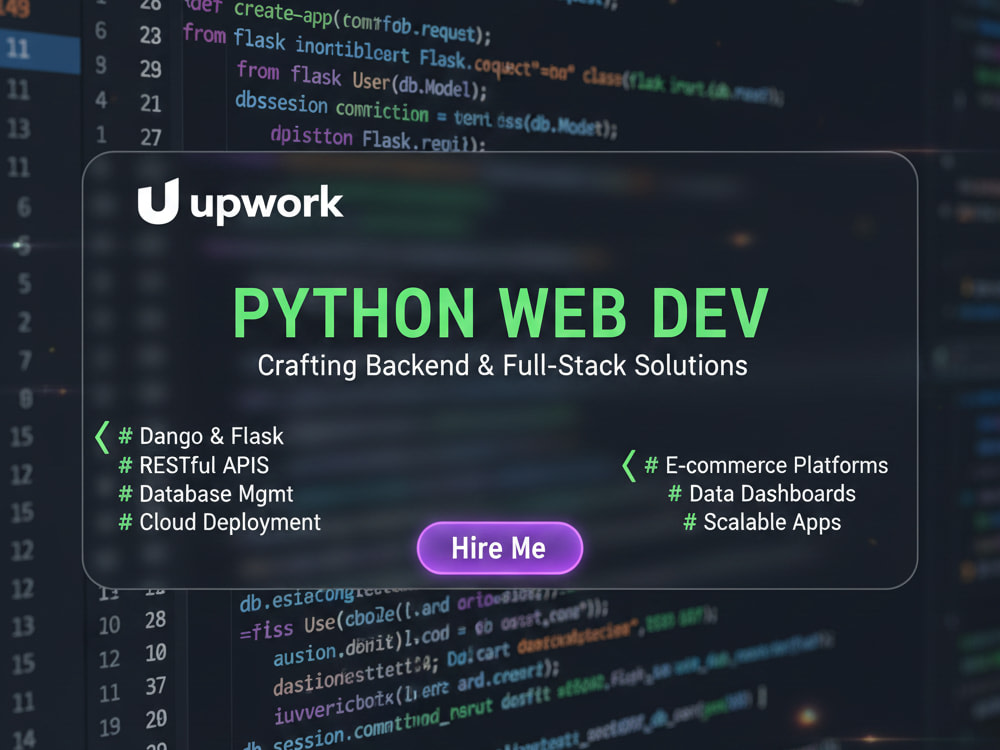Select the "# Scalable Apps" item
Screen dimensions: 1000x750
pos(762,522)
